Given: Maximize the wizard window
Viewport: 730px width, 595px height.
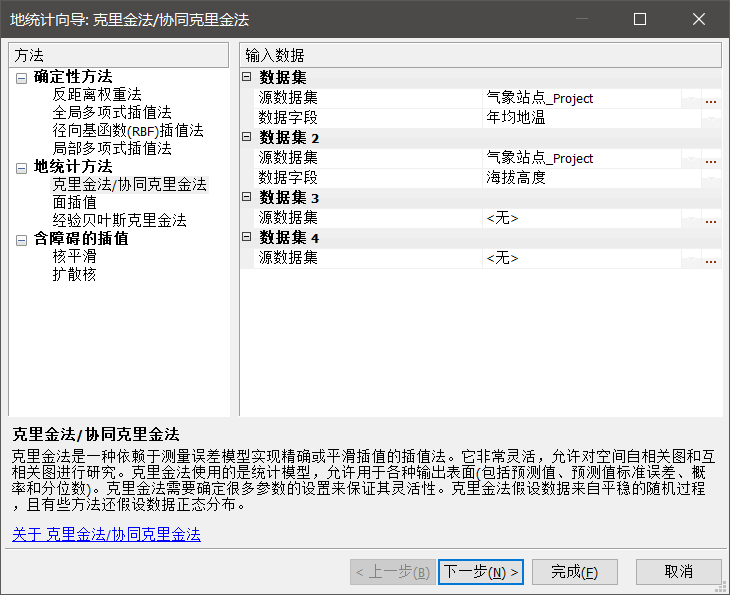Looking at the screenshot, I should click(x=640, y=19).
